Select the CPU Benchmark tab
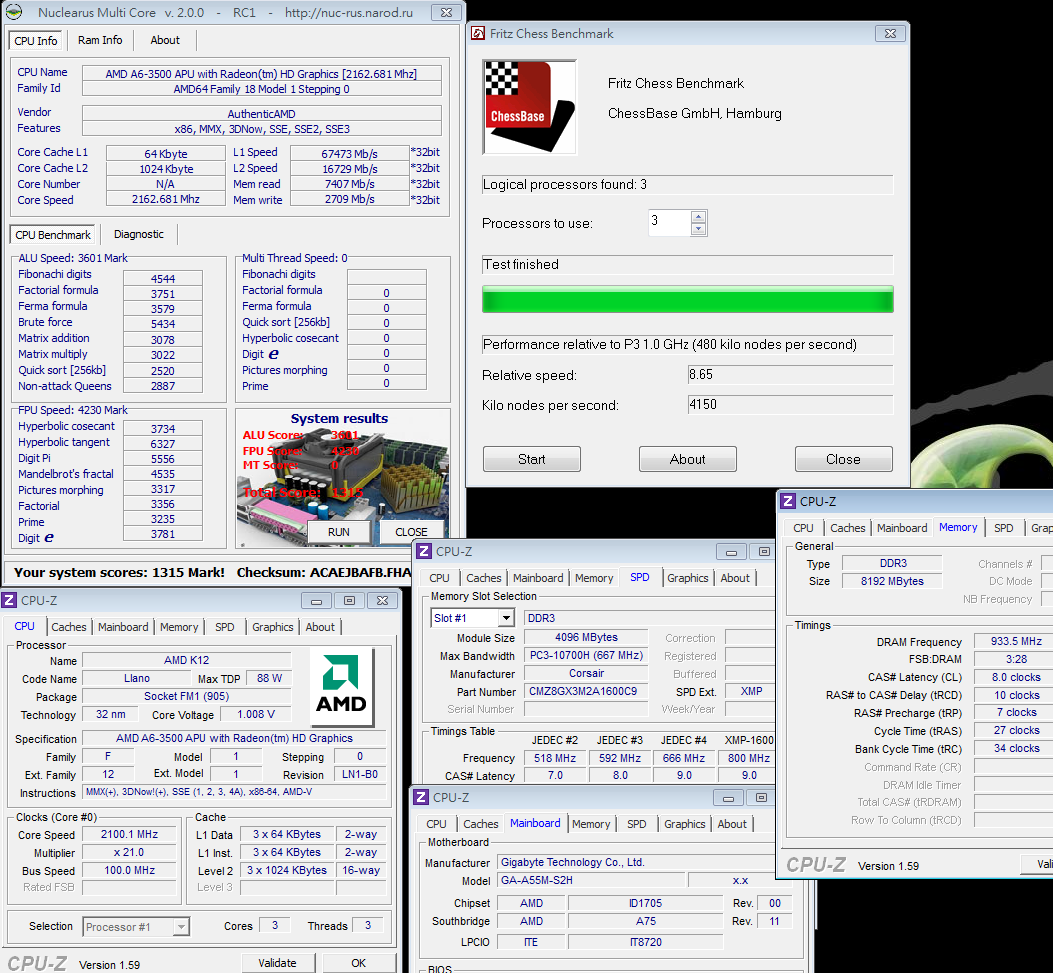Viewport: 1053px width, 973px height. click(x=53, y=234)
